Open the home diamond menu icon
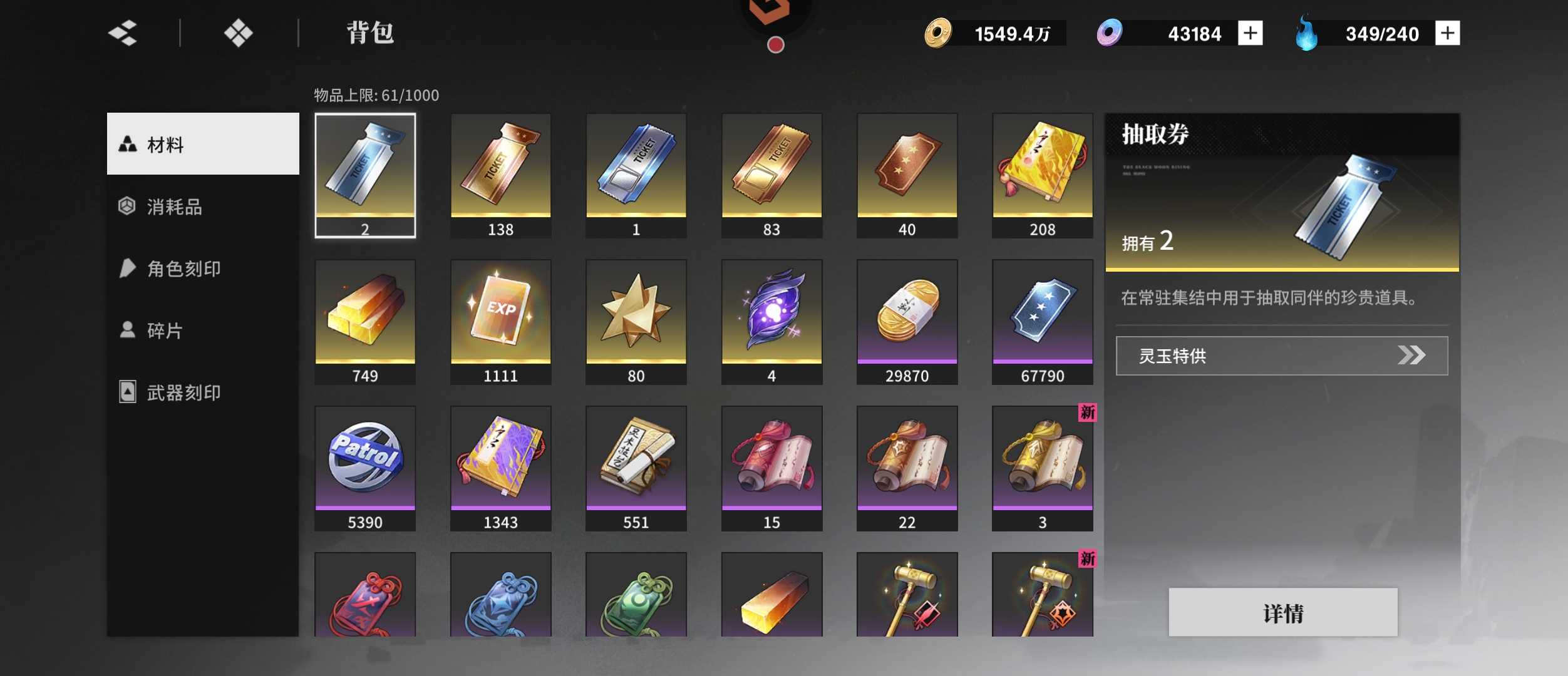1568x676 pixels. [x=239, y=33]
